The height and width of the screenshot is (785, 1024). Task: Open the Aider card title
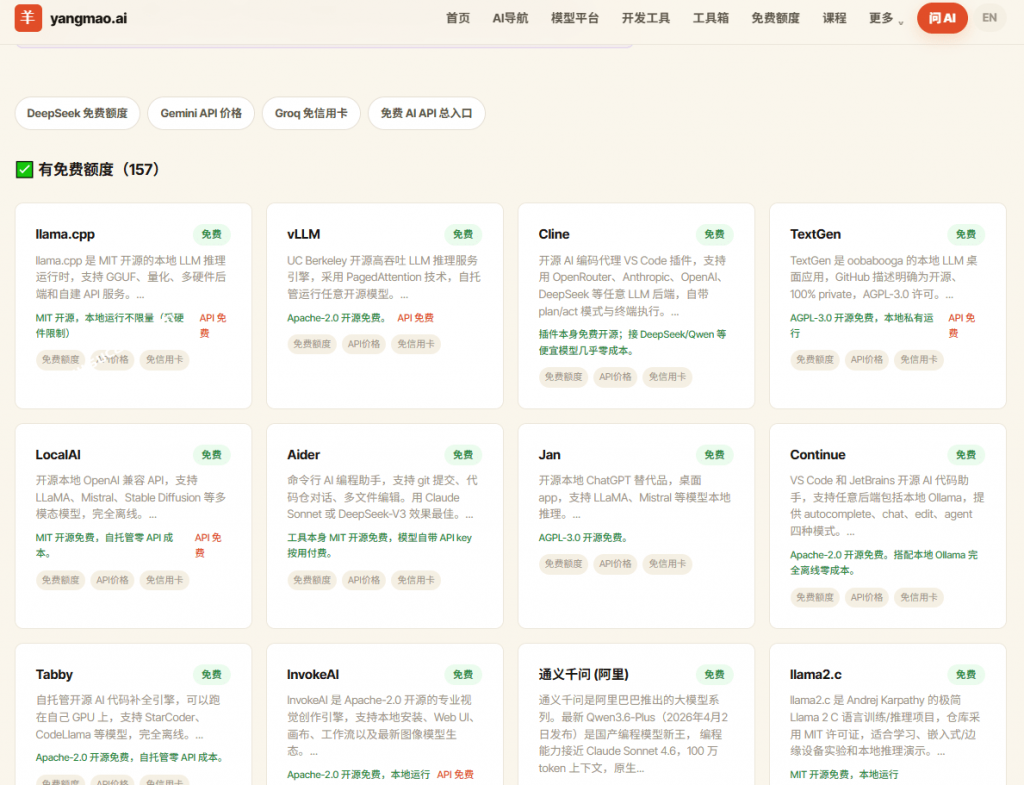coord(304,455)
